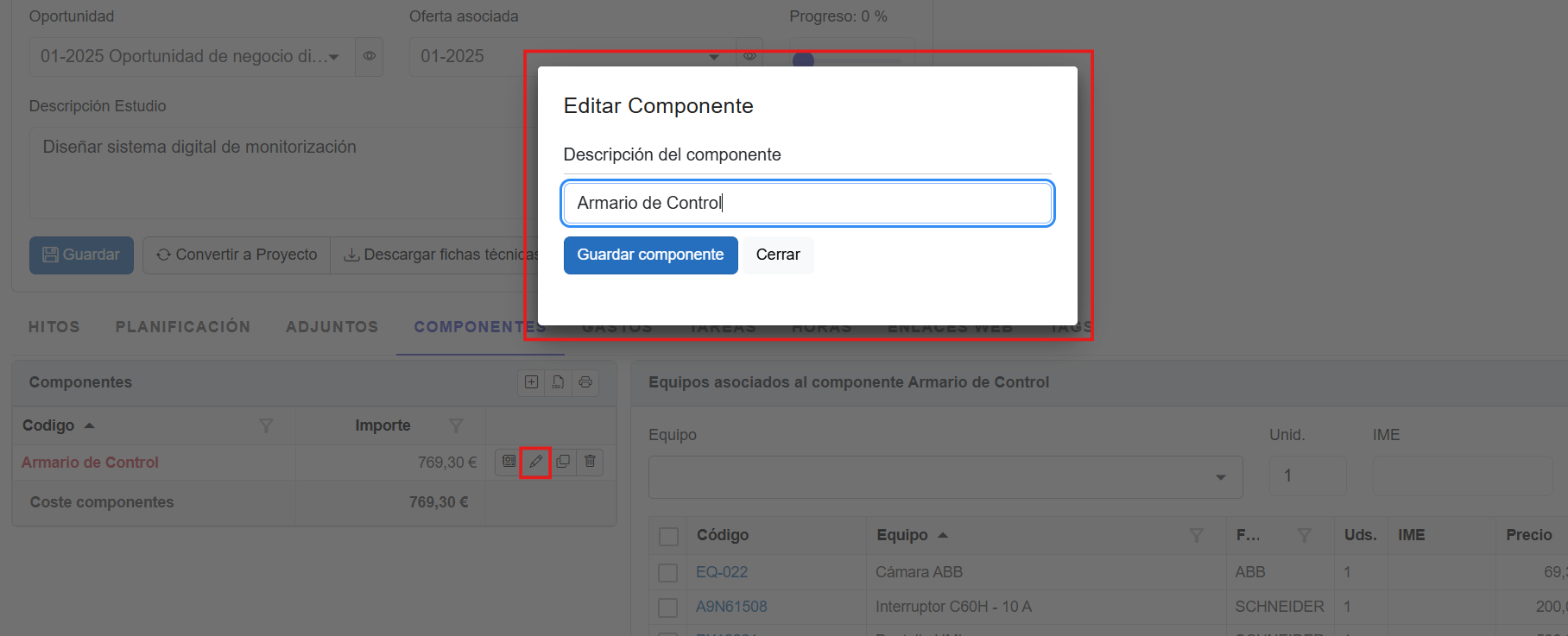Close the dialog with Cerrar
Image resolution: width=1568 pixels, height=636 pixels.
(x=778, y=255)
